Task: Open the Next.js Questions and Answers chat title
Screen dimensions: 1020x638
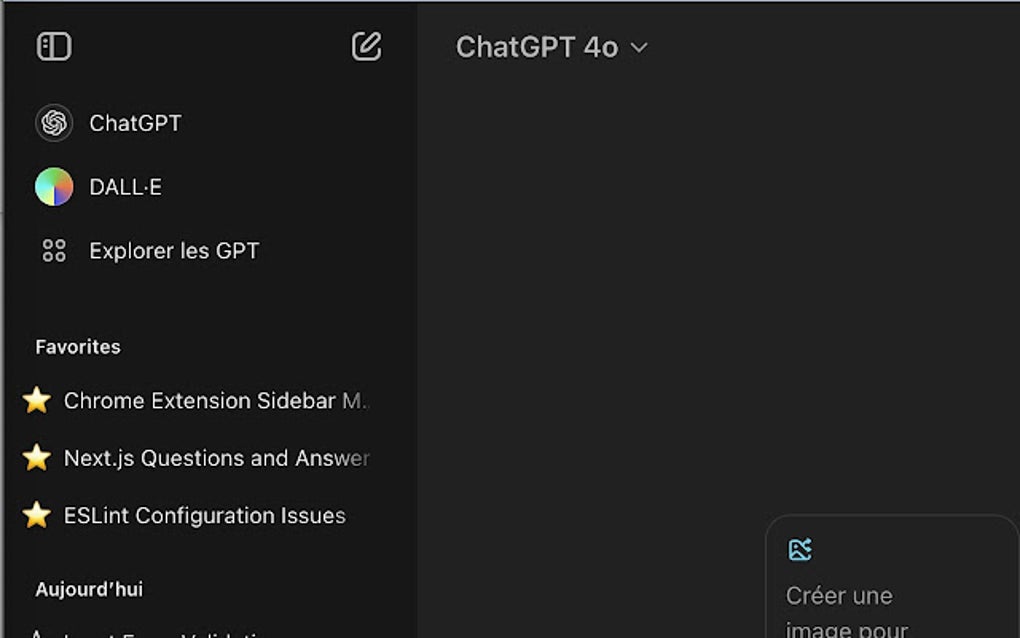Action: tap(216, 458)
